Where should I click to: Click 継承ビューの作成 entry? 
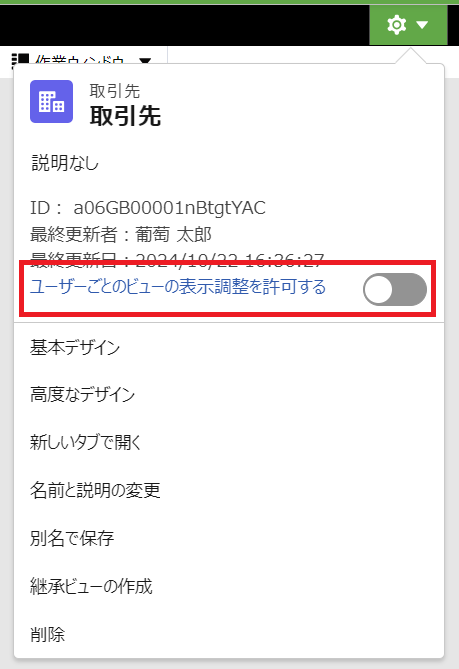[91, 586]
